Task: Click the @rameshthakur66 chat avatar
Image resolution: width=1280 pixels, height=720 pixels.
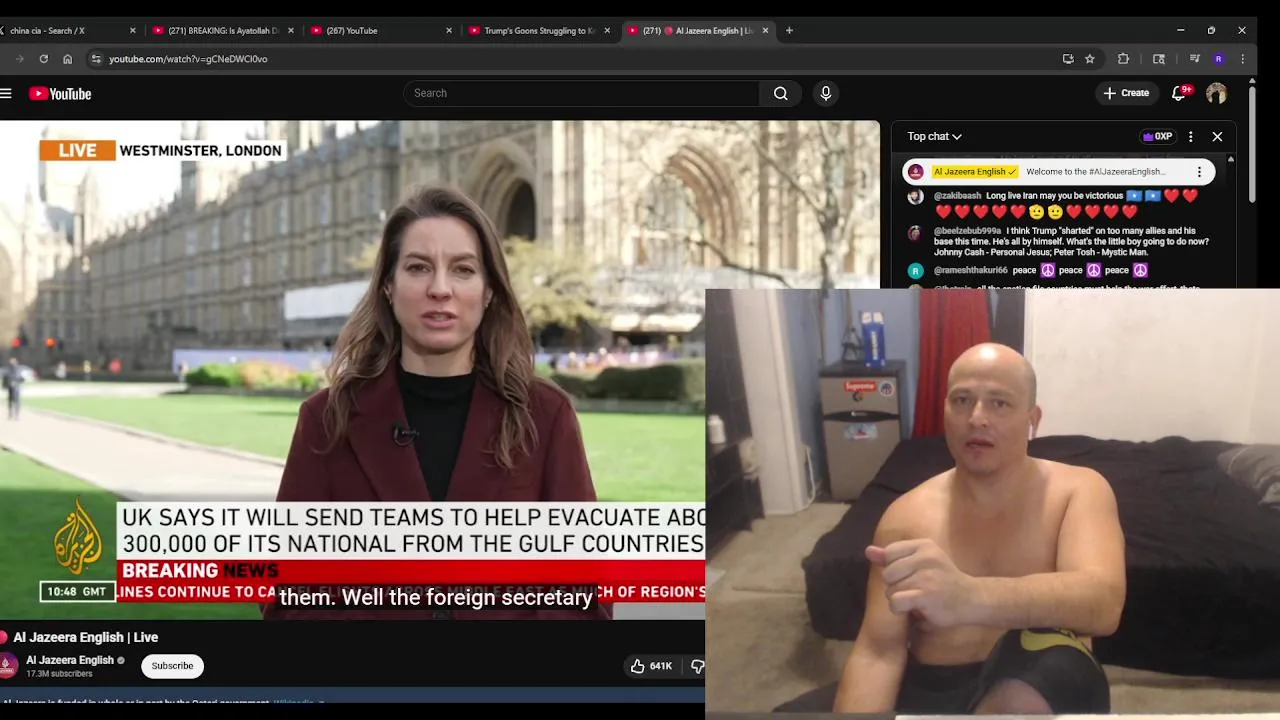Action: pyautogui.click(x=915, y=270)
